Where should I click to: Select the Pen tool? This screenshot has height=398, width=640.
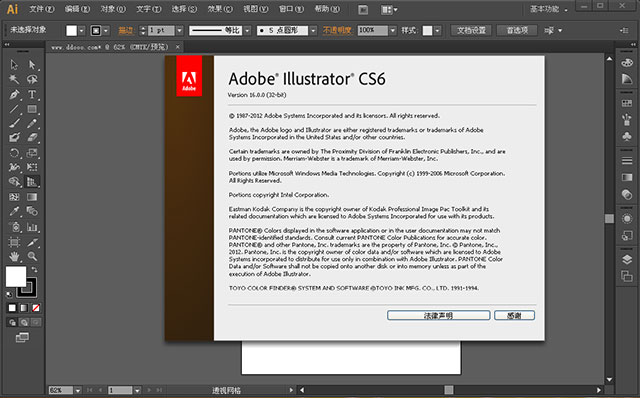coord(14,94)
